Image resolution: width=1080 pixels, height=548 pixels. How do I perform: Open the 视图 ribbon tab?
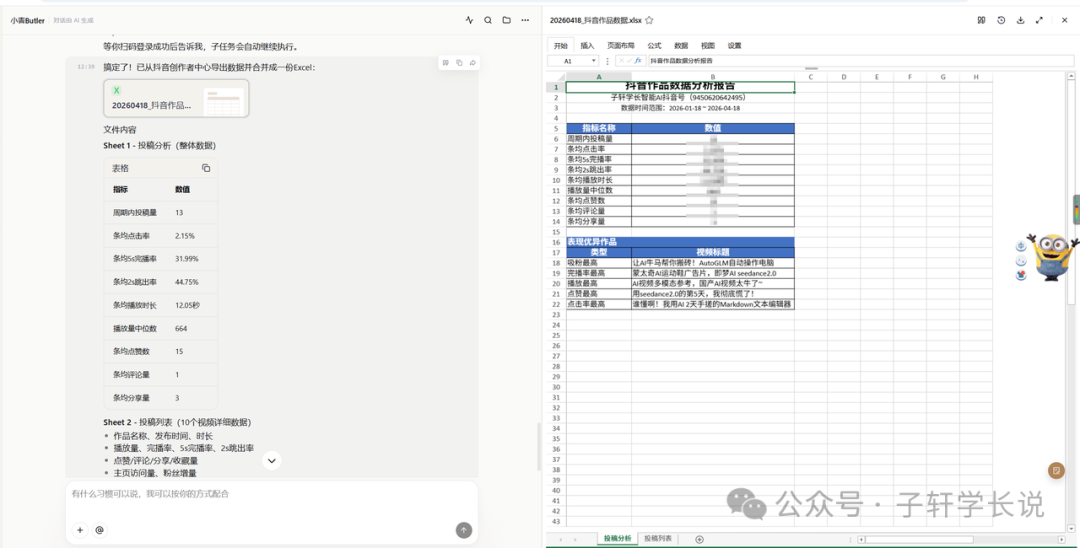pyautogui.click(x=707, y=45)
